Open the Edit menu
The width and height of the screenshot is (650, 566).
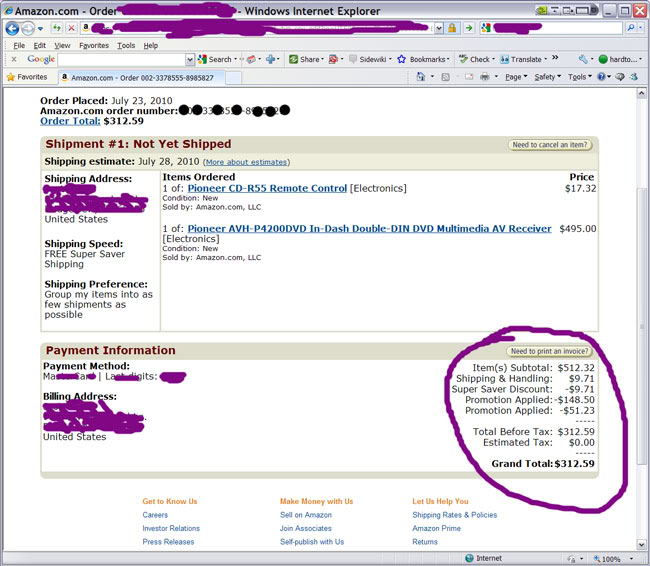tap(39, 46)
